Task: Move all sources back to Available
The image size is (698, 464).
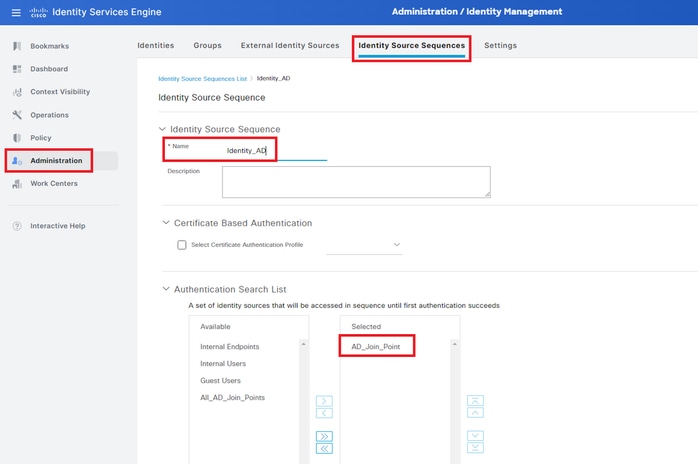Action: 324,448
